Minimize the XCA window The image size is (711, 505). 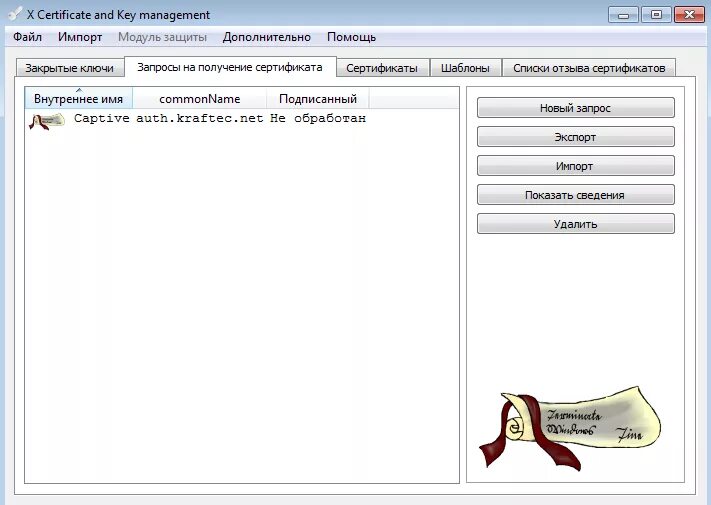pos(623,15)
